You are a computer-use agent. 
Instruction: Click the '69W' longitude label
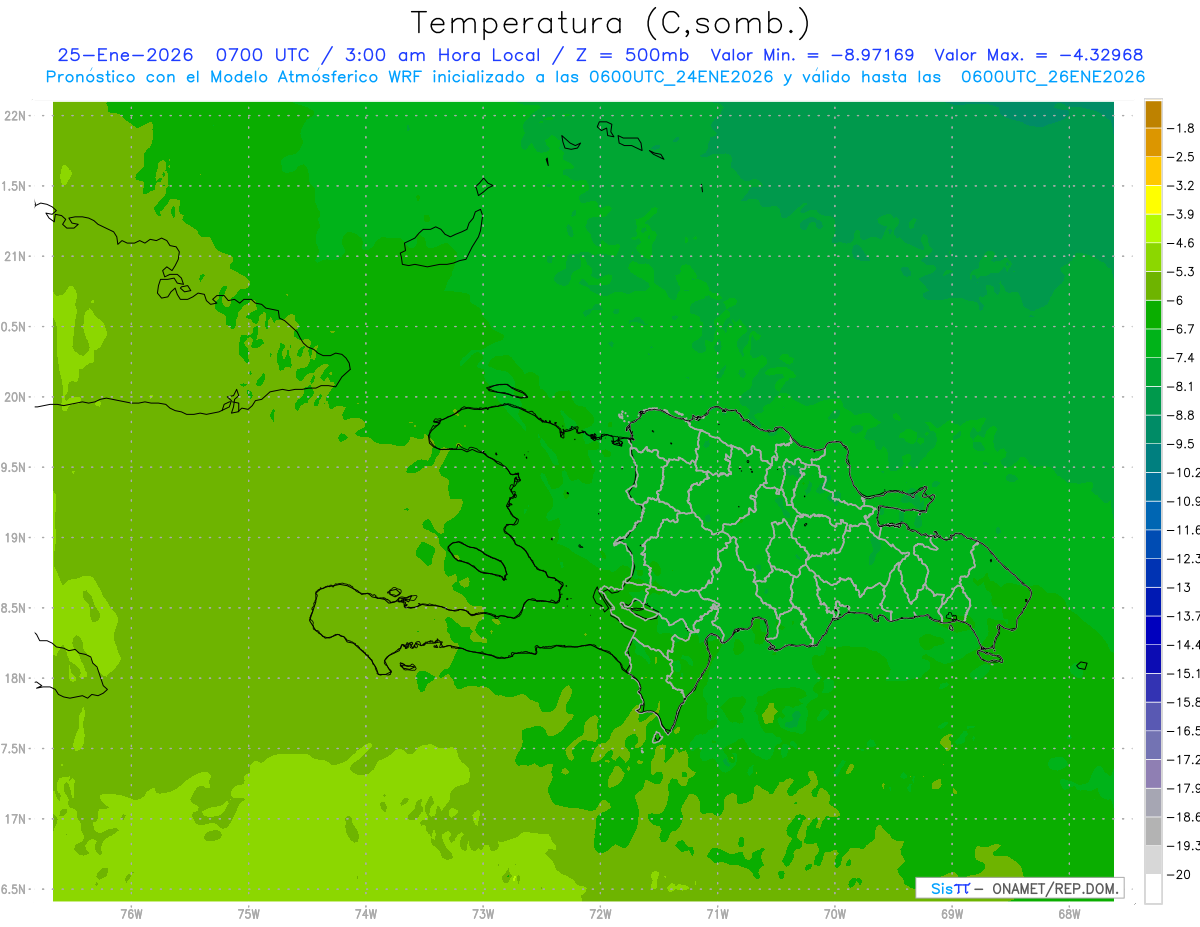[x=952, y=914]
